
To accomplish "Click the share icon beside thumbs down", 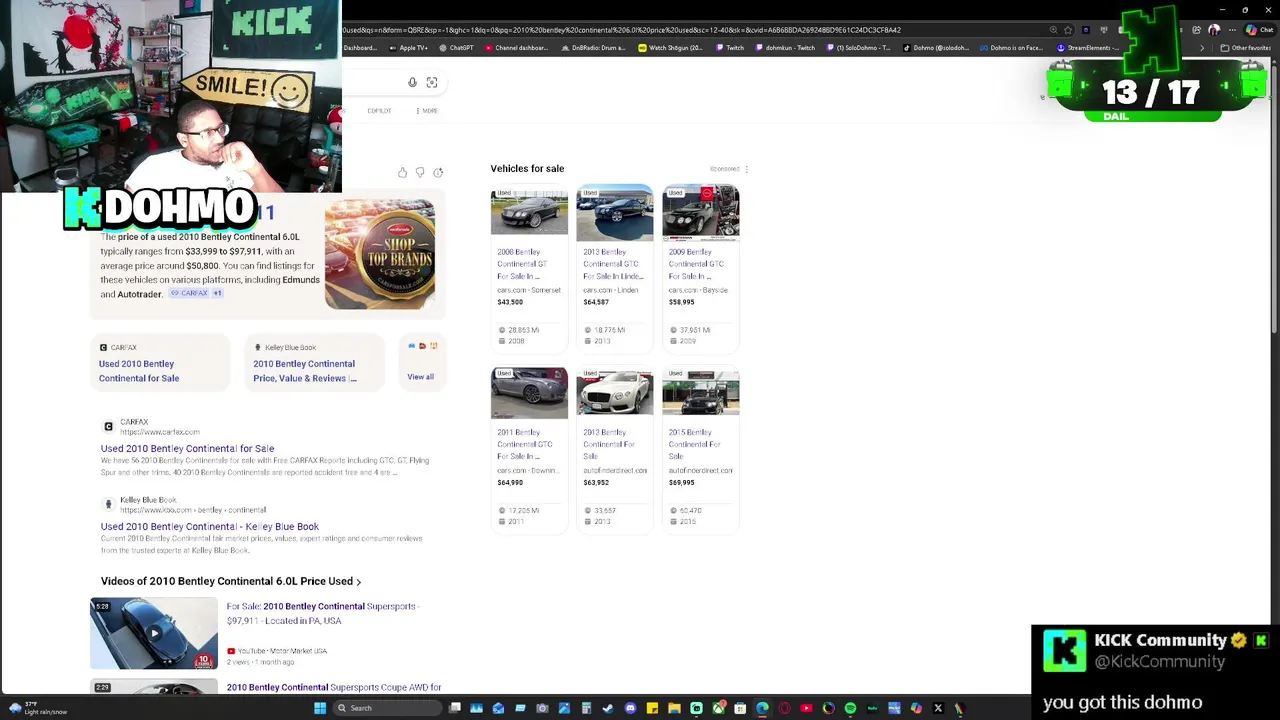I will click(438, 172).
